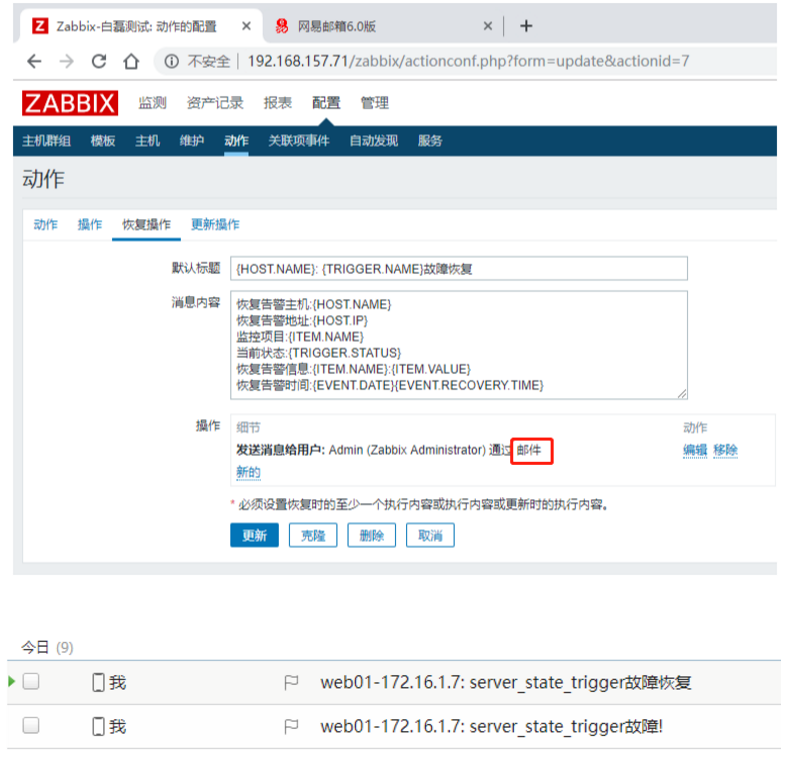Go to browser home page icon

[131, 61]
